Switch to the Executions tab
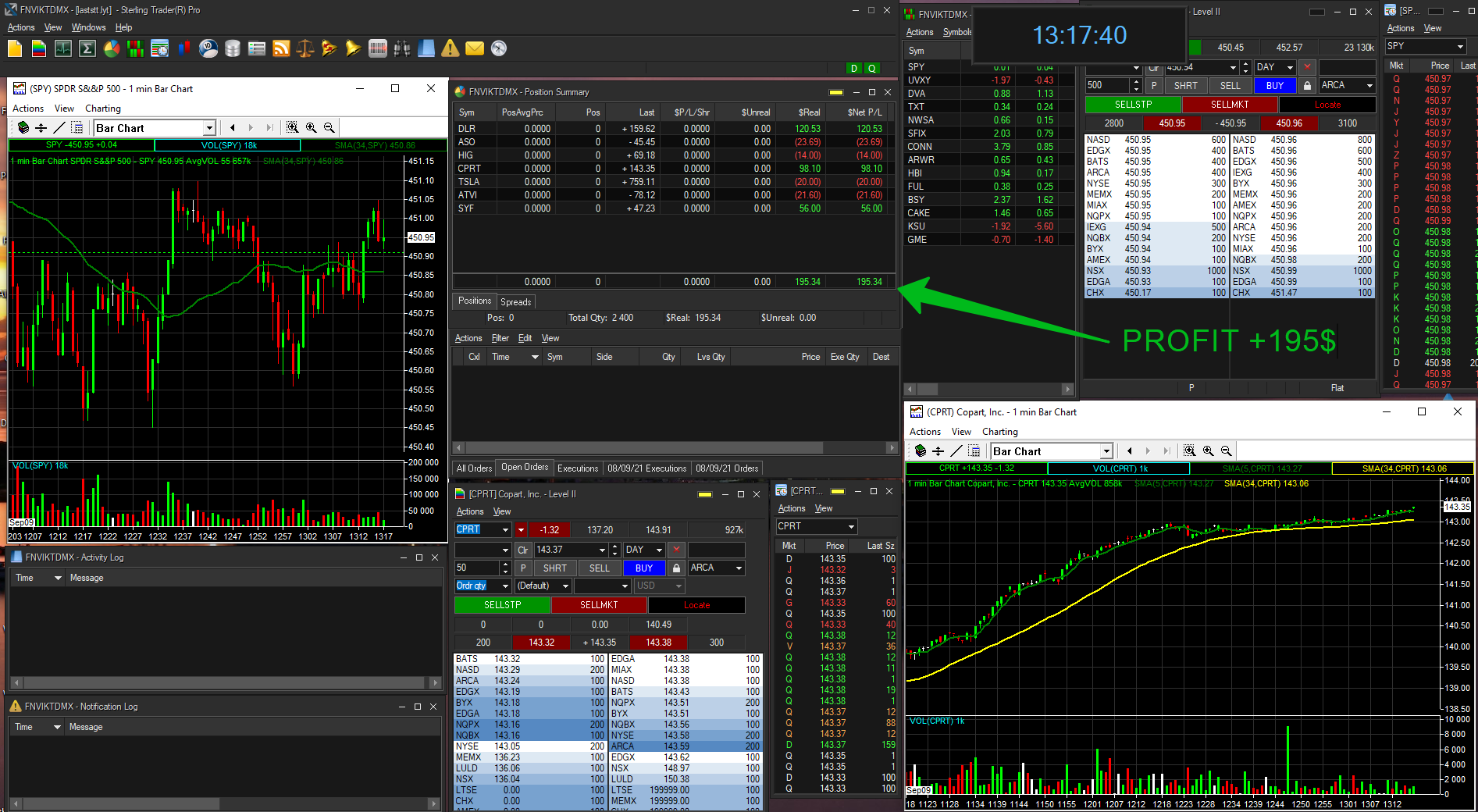The image size is (1478, 812). 578,468
